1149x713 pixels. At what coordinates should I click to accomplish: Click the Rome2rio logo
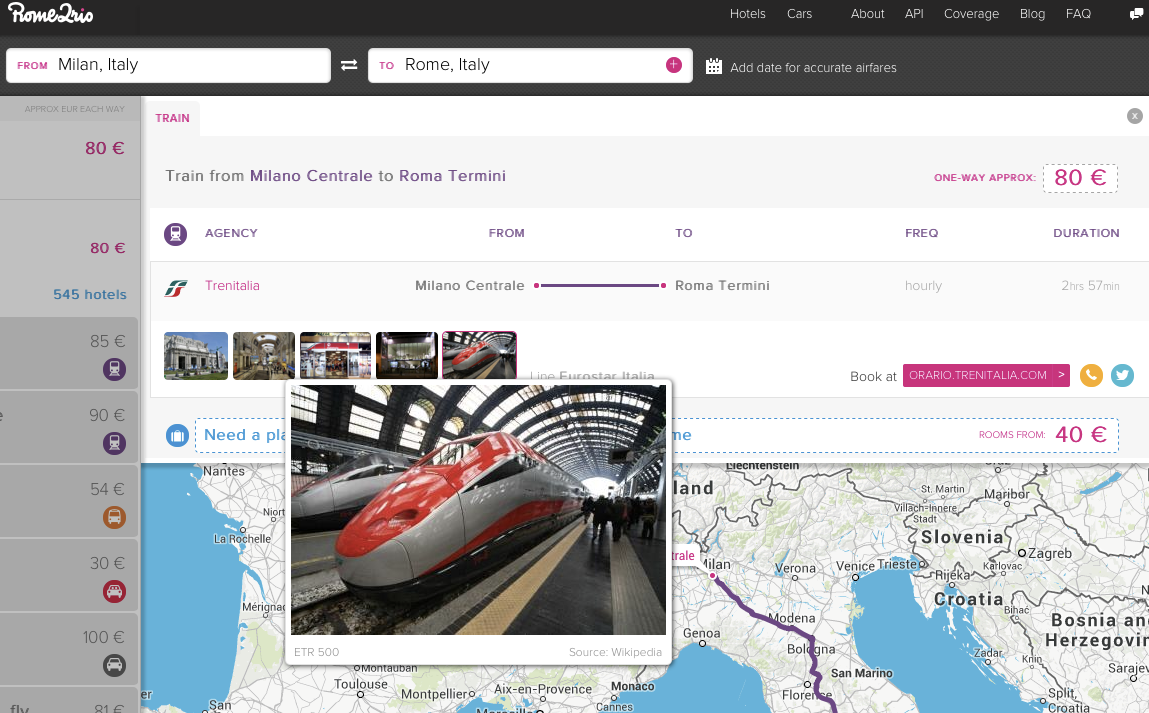pyautogui.click(x=51, y=13)
